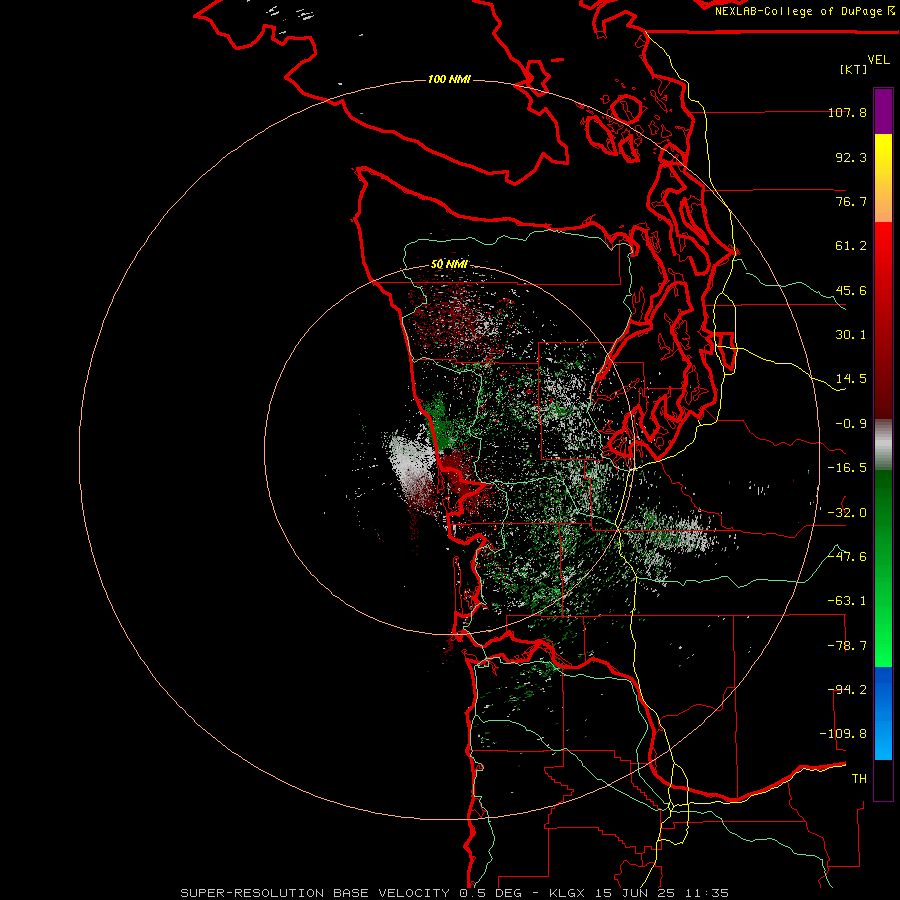Screen dimensions: 900x900
Task: Select the yellow segment of velocity color bar
Action: [x=883, y=155]
